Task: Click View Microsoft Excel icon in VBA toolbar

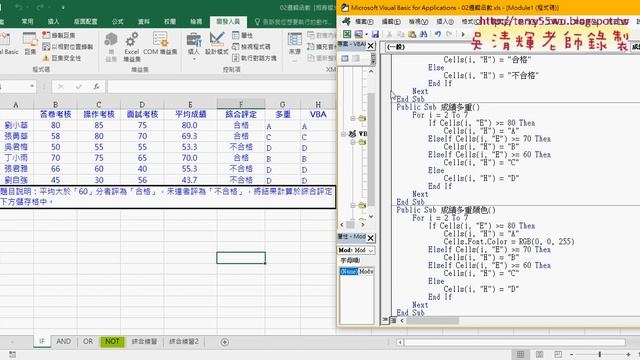Action: [347, 34]
